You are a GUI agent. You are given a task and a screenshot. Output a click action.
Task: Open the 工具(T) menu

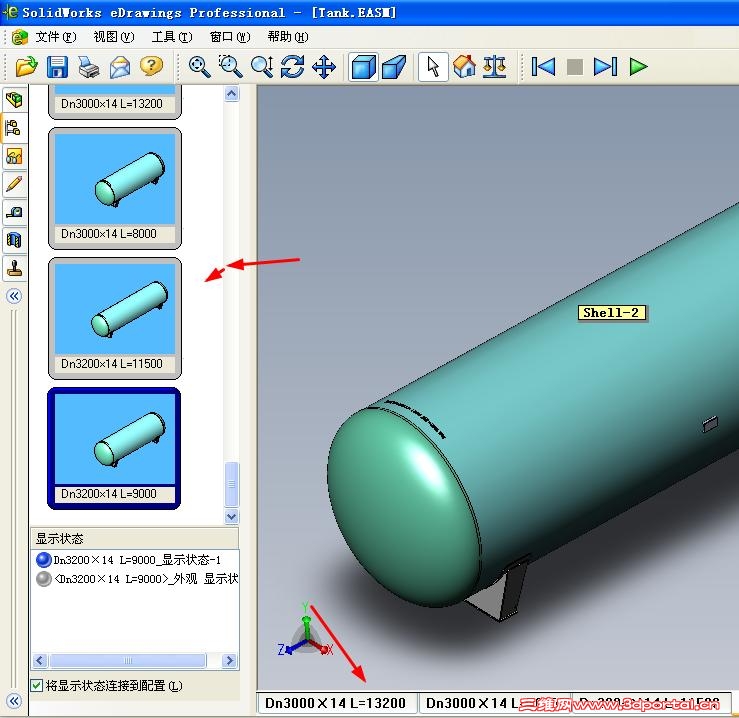pos(172,37)
